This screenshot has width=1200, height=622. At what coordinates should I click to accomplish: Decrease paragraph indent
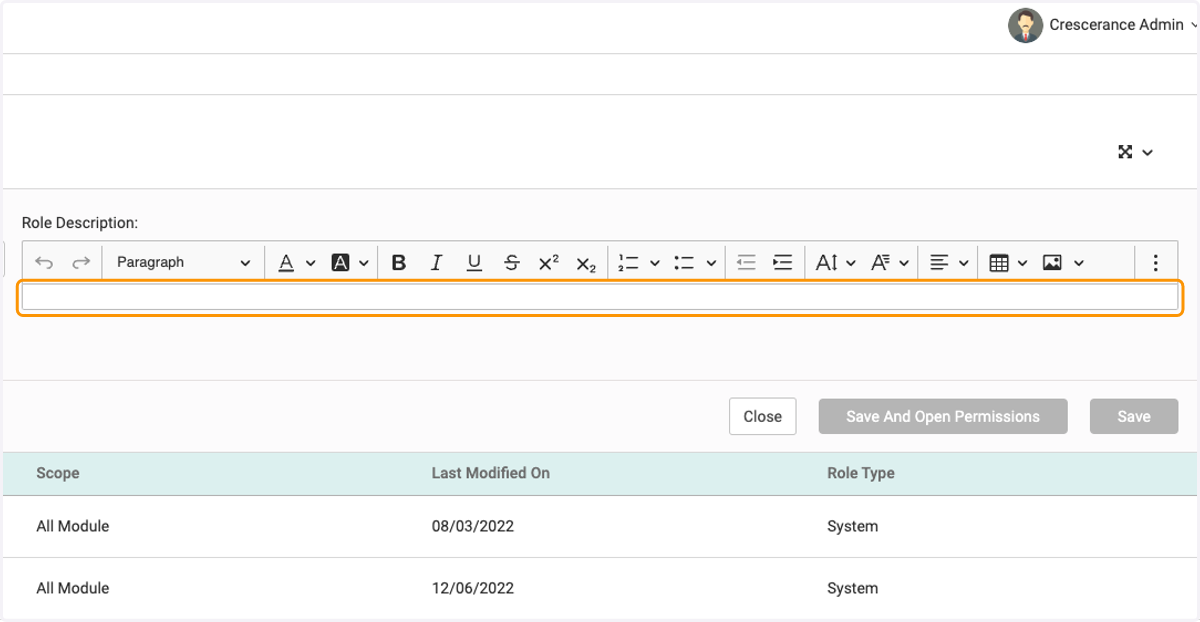[746, 262]
